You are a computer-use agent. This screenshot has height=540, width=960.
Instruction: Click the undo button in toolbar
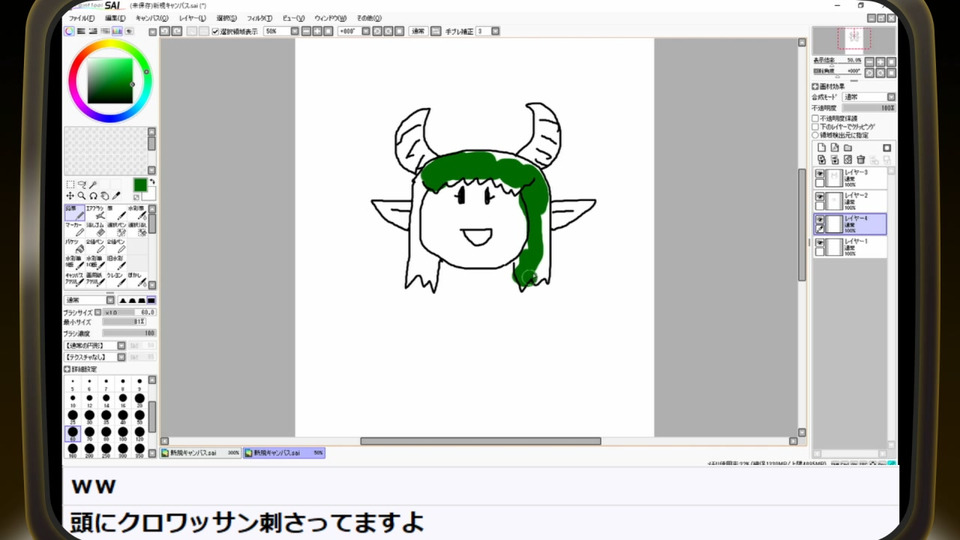pyautogui.click(x=165, y=31)
